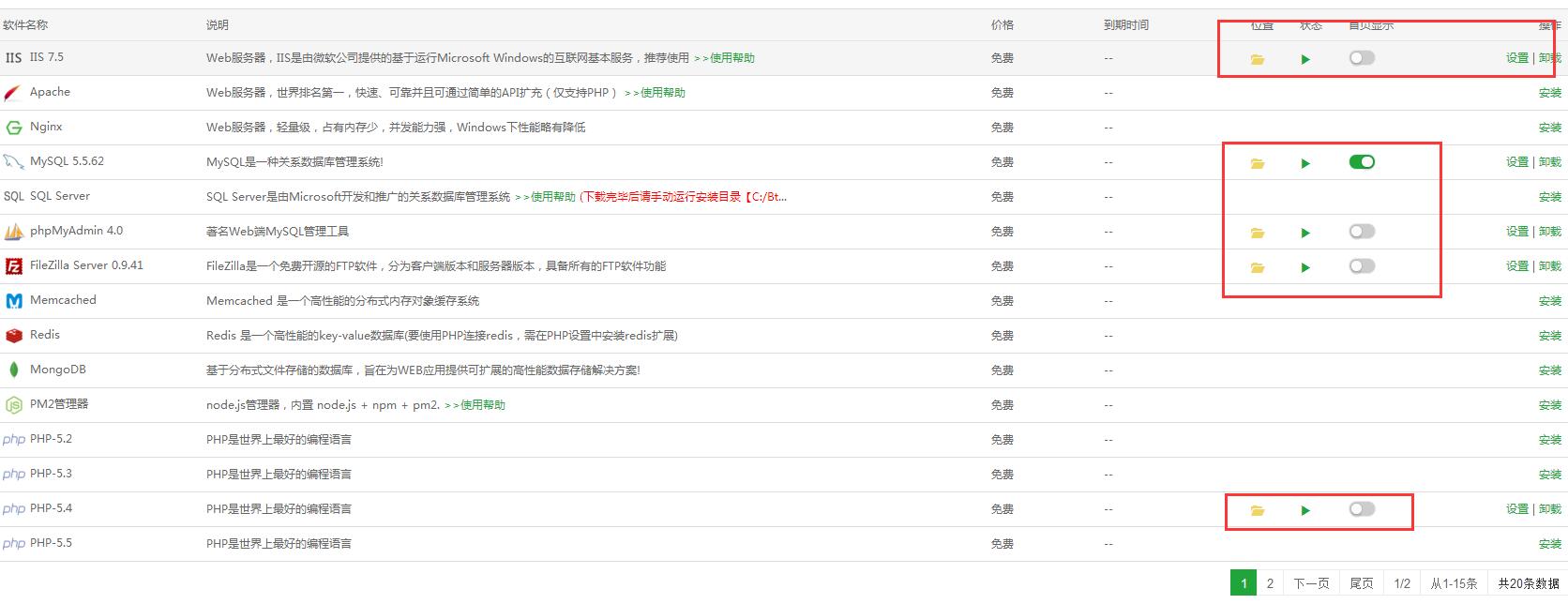Open the IIS 7.5 install folder icon
1568x604 pixels.
click(x=1258, y=59)
